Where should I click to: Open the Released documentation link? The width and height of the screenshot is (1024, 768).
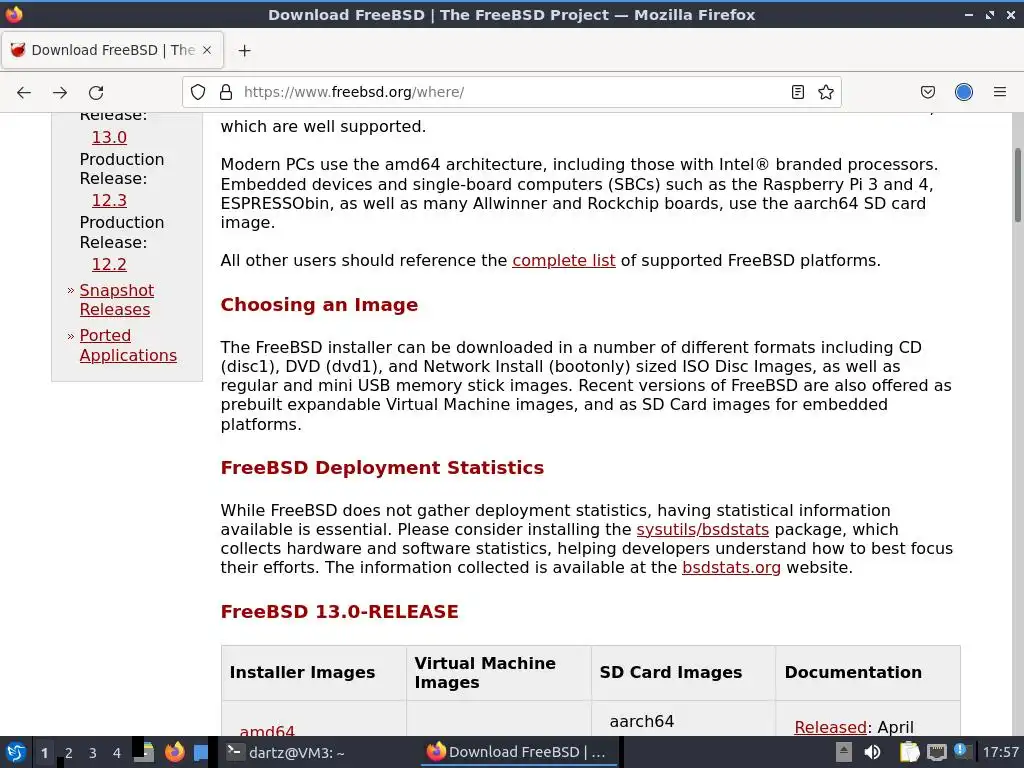(x=830, y=727)
